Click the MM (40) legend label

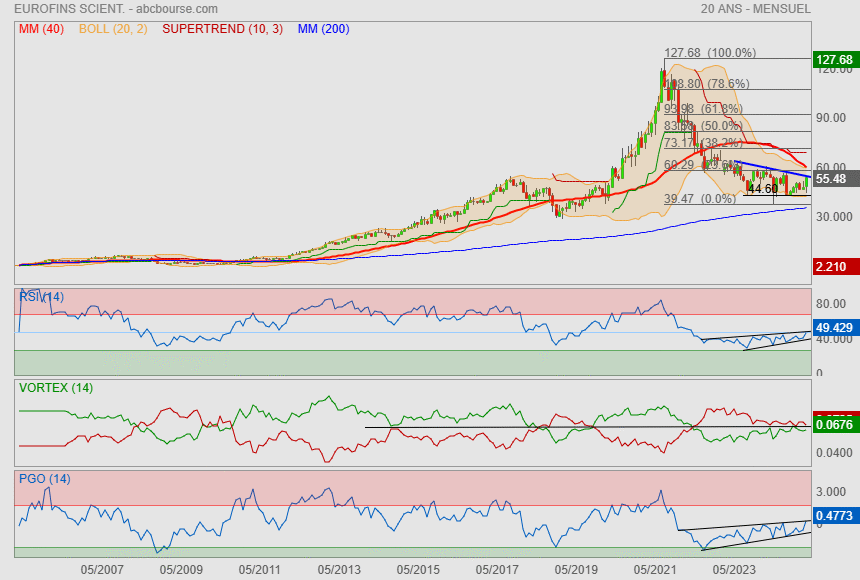tap(41, 29)
